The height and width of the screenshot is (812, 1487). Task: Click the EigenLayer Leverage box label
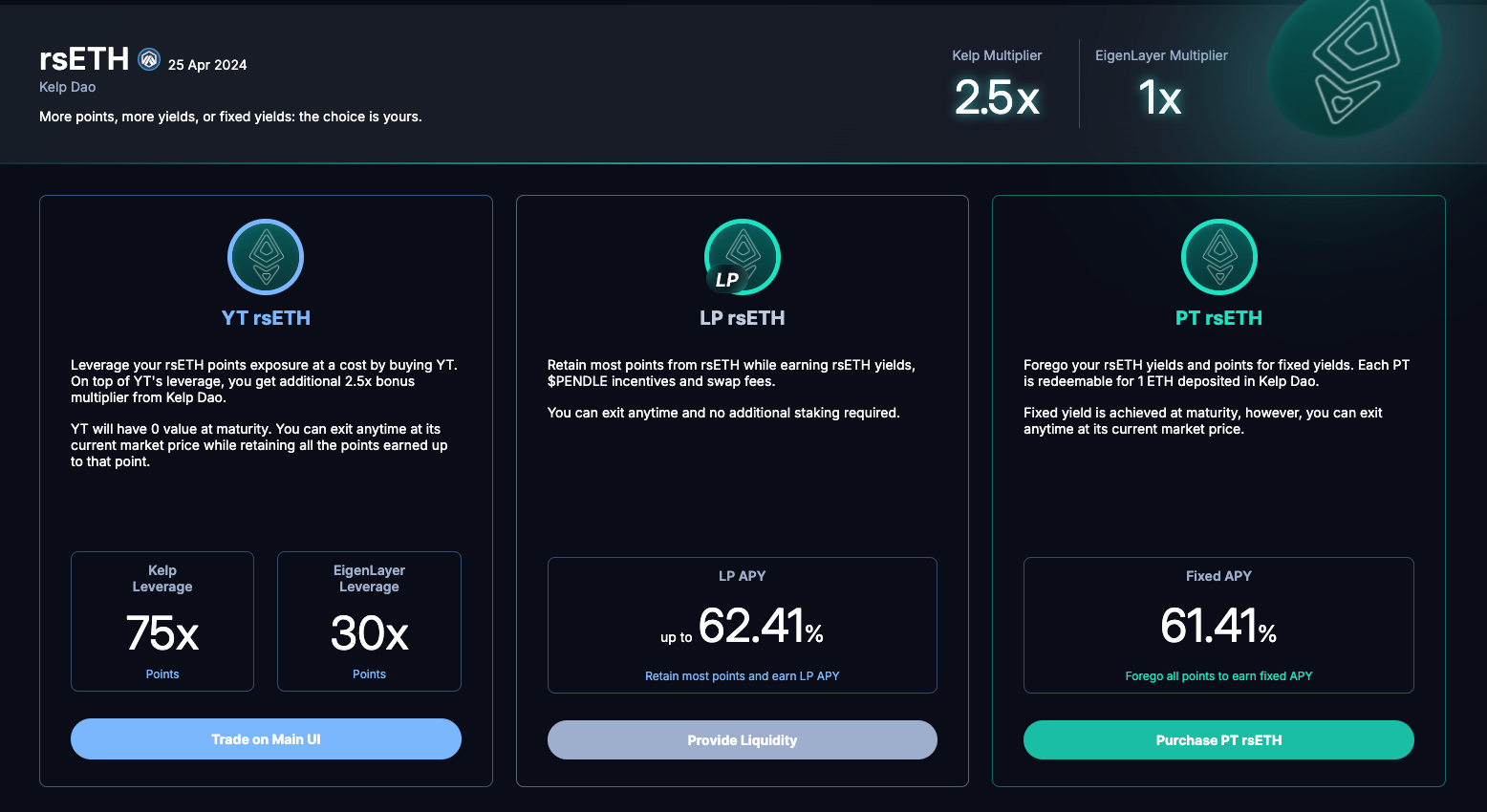coord(369,579)
